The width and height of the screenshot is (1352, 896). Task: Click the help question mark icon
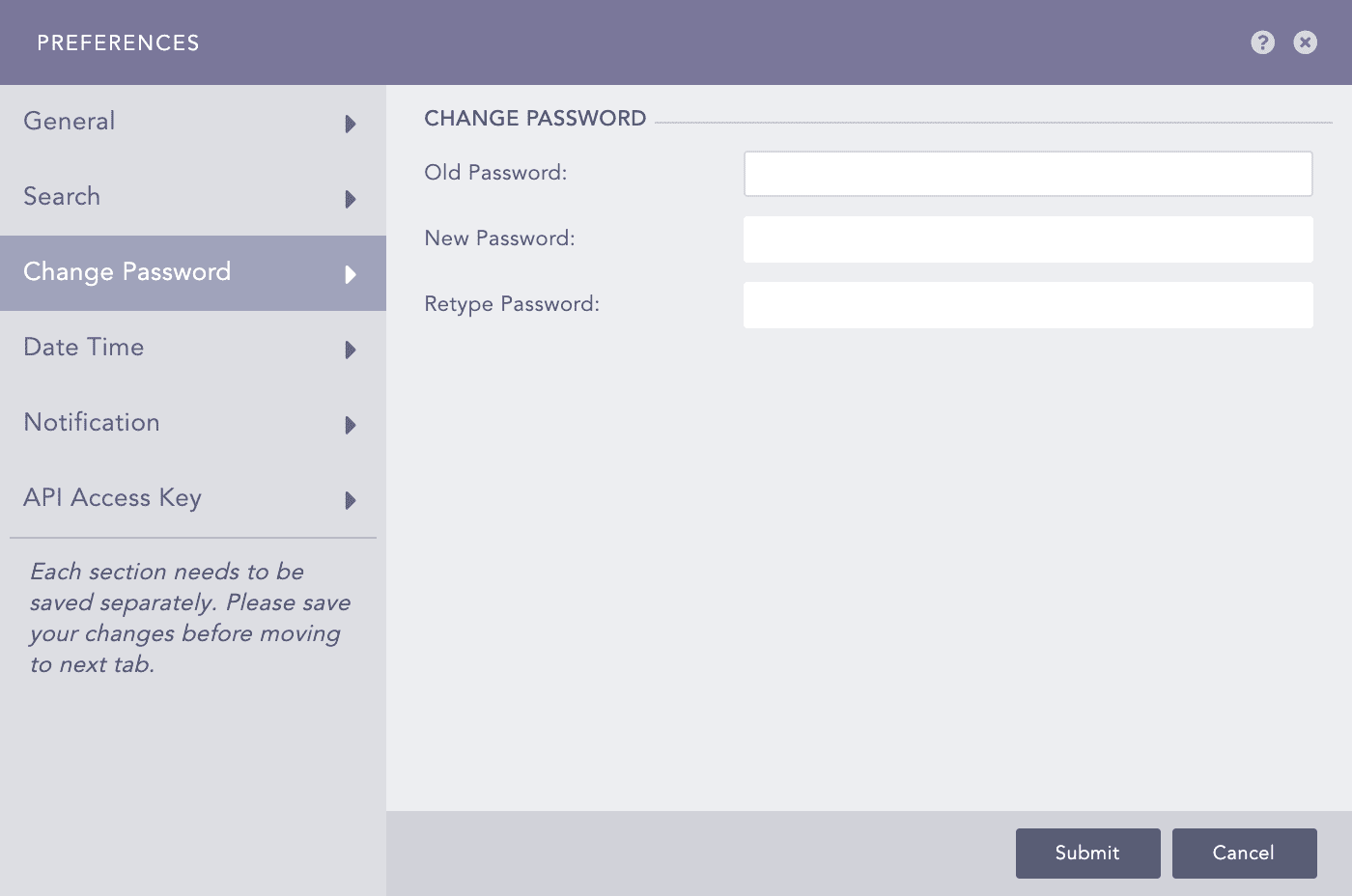point(1262,42)
